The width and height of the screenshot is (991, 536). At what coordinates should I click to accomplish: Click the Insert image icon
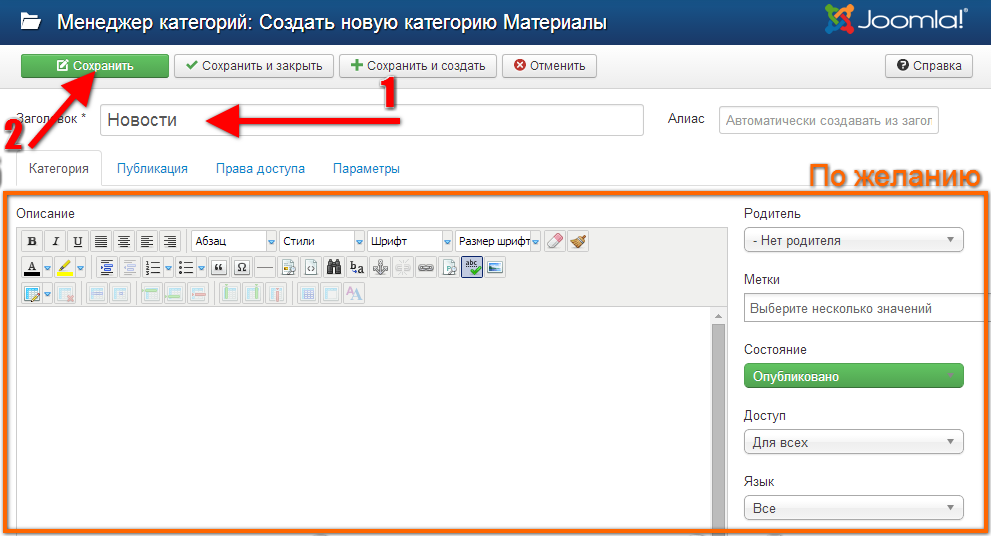tap(495, 267)
